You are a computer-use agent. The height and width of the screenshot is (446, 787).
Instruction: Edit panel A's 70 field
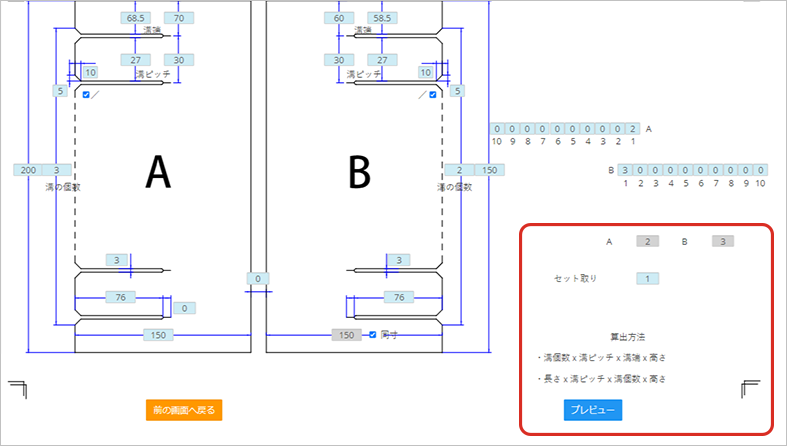coord(179,18)
